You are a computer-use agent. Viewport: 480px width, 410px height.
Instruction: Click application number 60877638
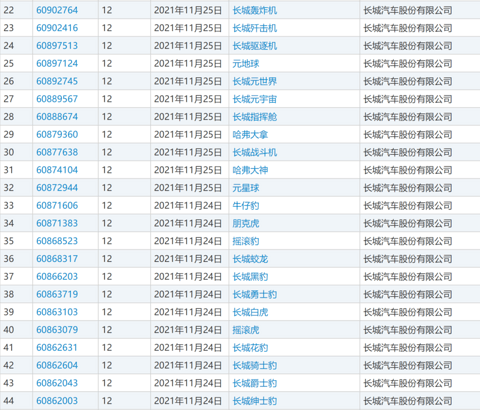coord(57,152)
